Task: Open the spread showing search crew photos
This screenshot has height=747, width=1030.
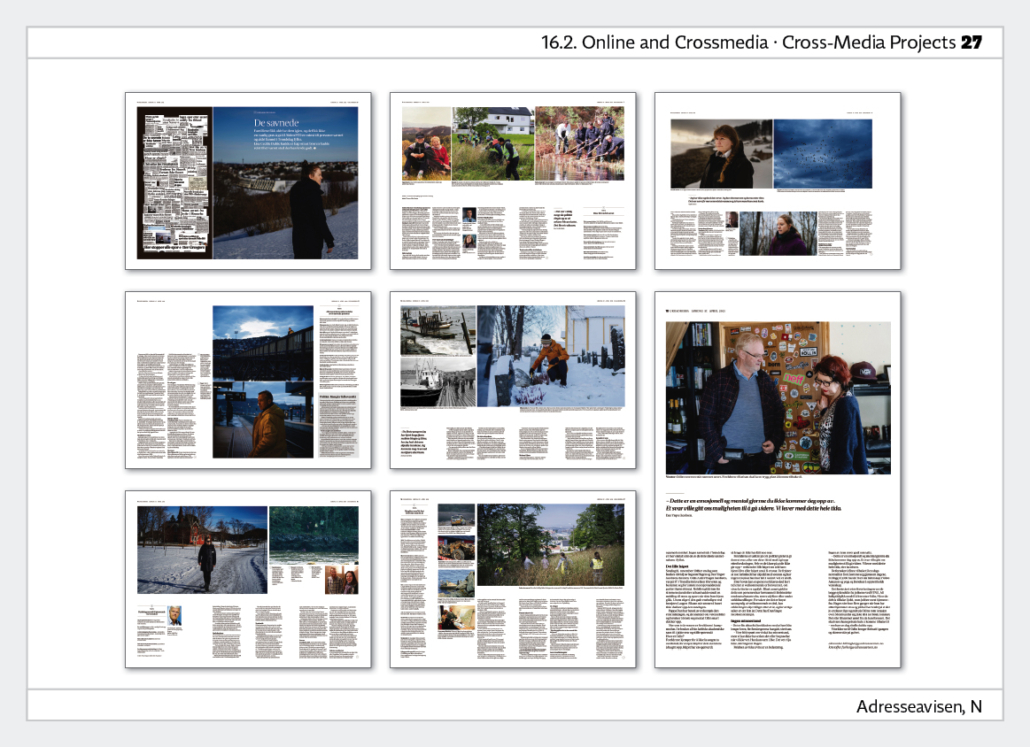Action: click(x=513, y=181)
